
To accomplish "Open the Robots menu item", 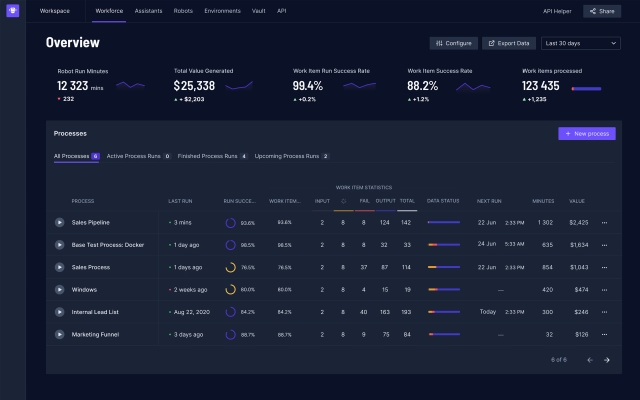I will pos(183,10).
